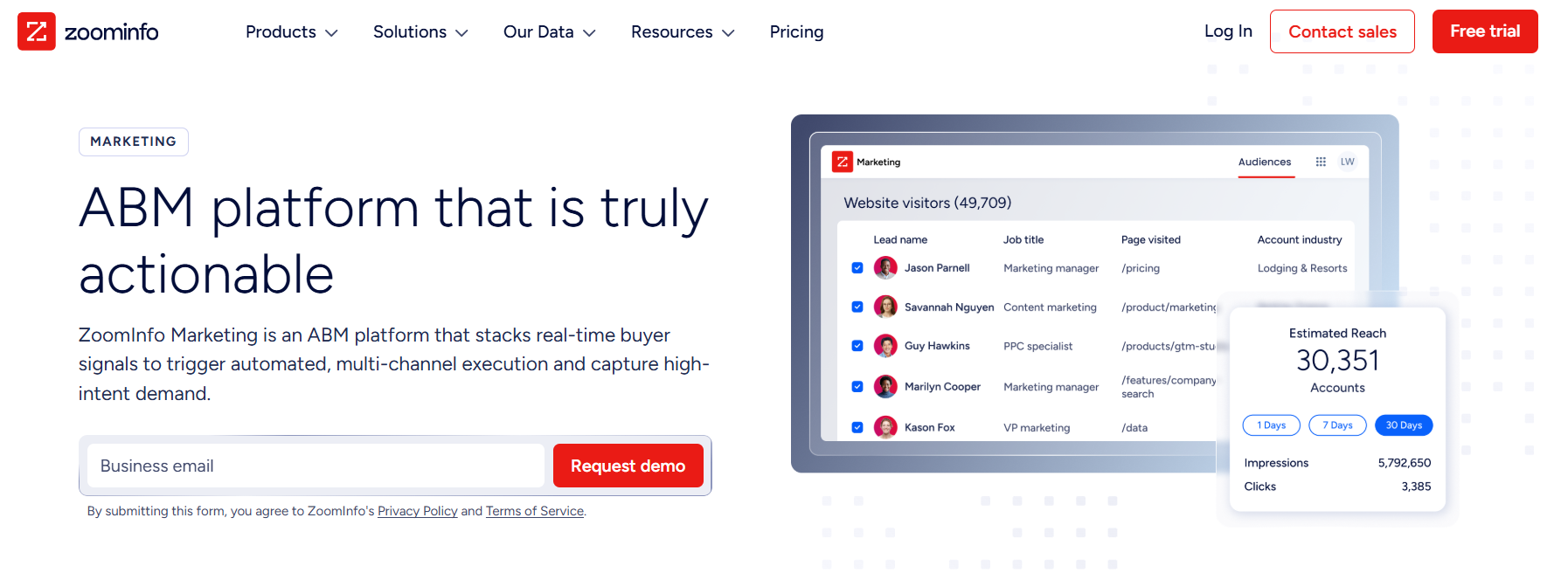Toggle the checkbox for Savannah Nguyen
The width and height of the screenshot is (1568, 573).
(857, 307)
